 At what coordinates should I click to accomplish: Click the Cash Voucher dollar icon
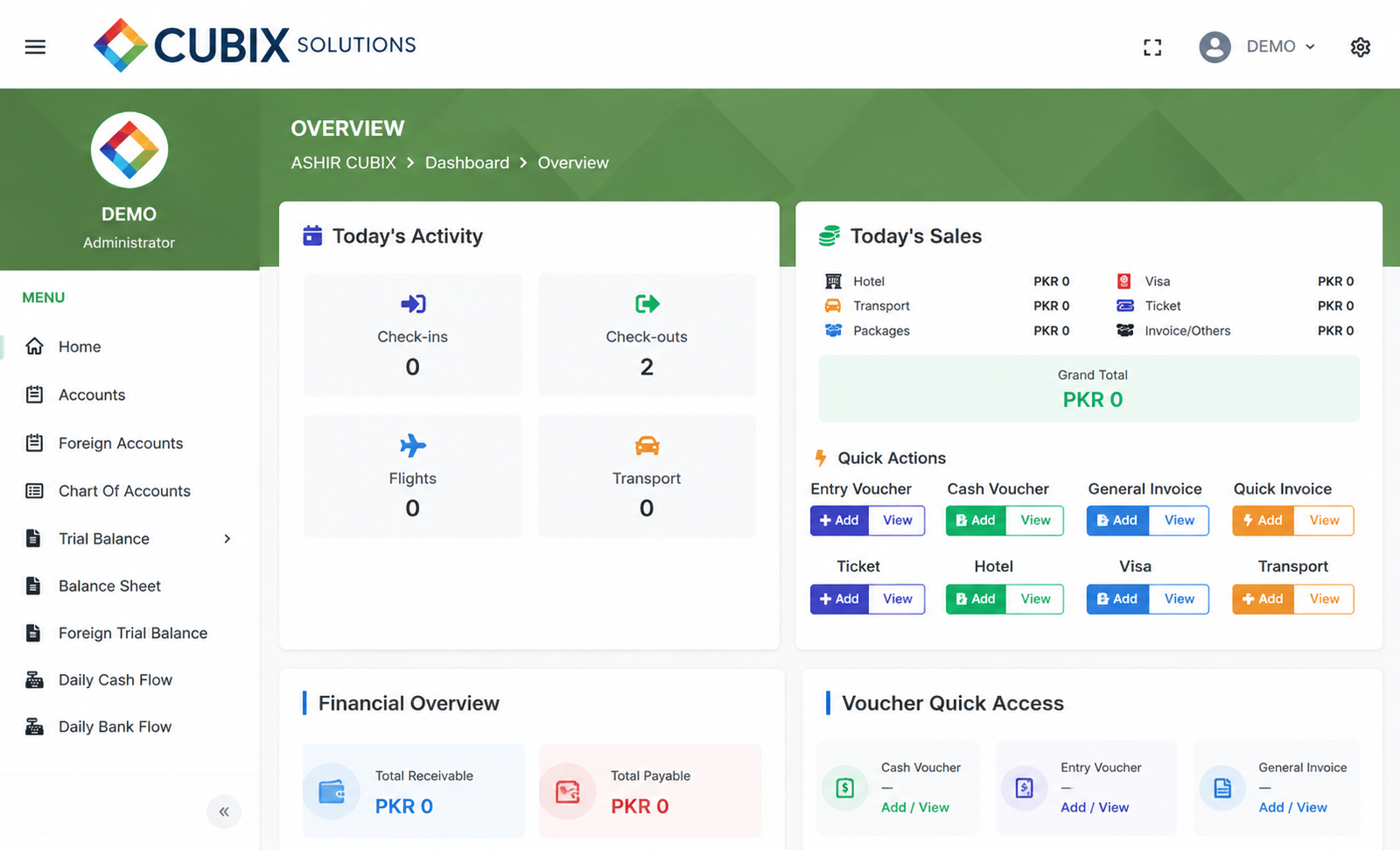[x=845, y=788]
